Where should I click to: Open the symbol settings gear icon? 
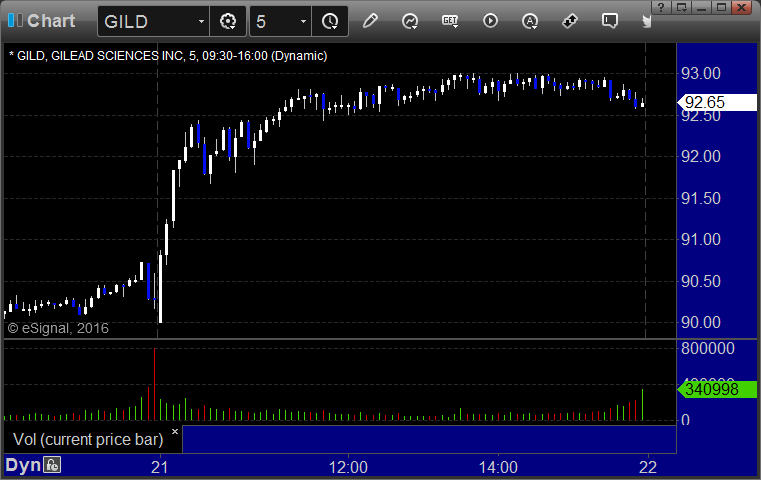(228, 21)
